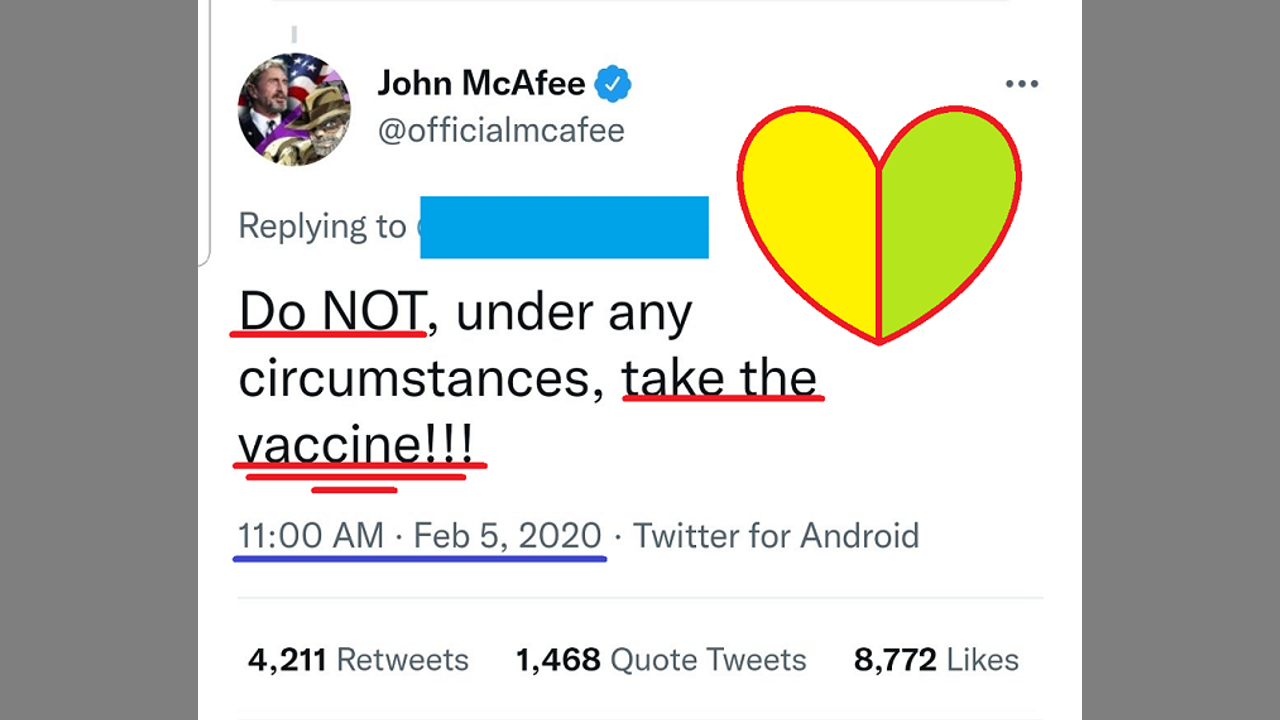
Task: Click the blue redacted reply-to box
Action: pos(564,228)
